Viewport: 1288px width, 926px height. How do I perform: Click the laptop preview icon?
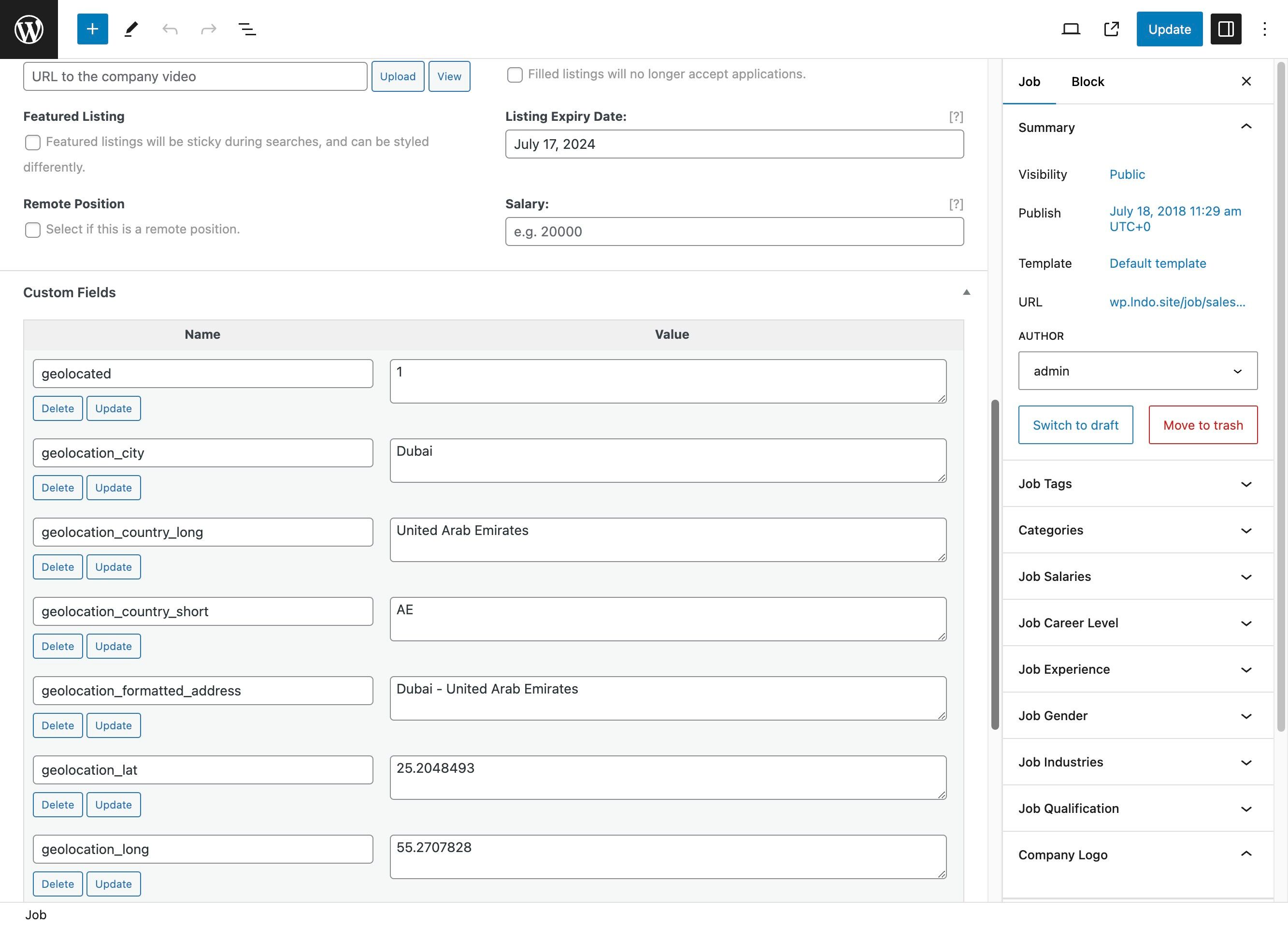[x=1071, y=29]
